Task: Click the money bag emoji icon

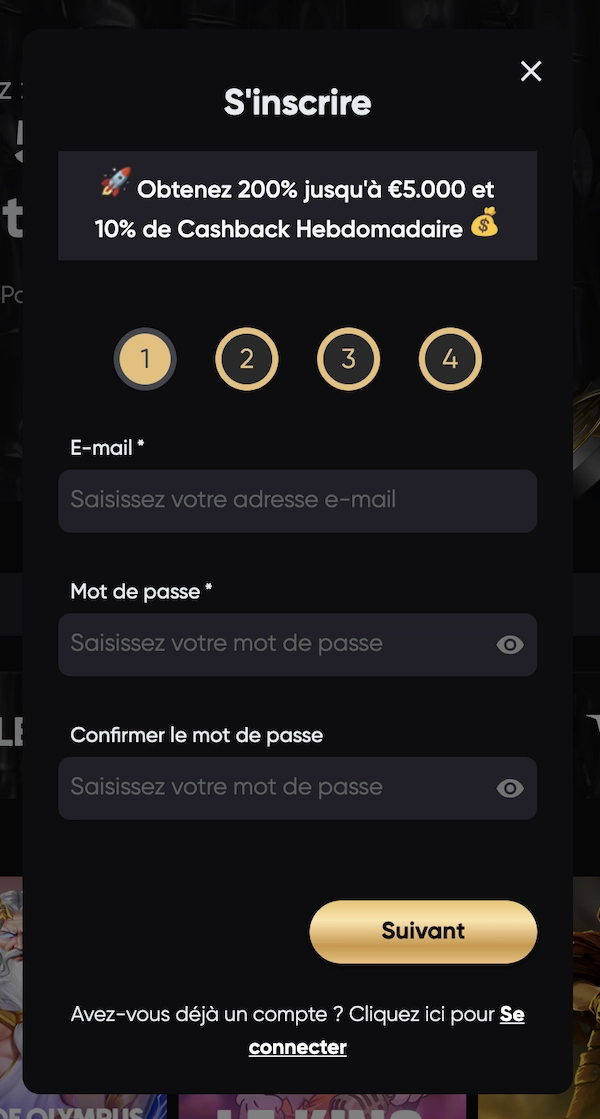Action: (x=484, y=226)
